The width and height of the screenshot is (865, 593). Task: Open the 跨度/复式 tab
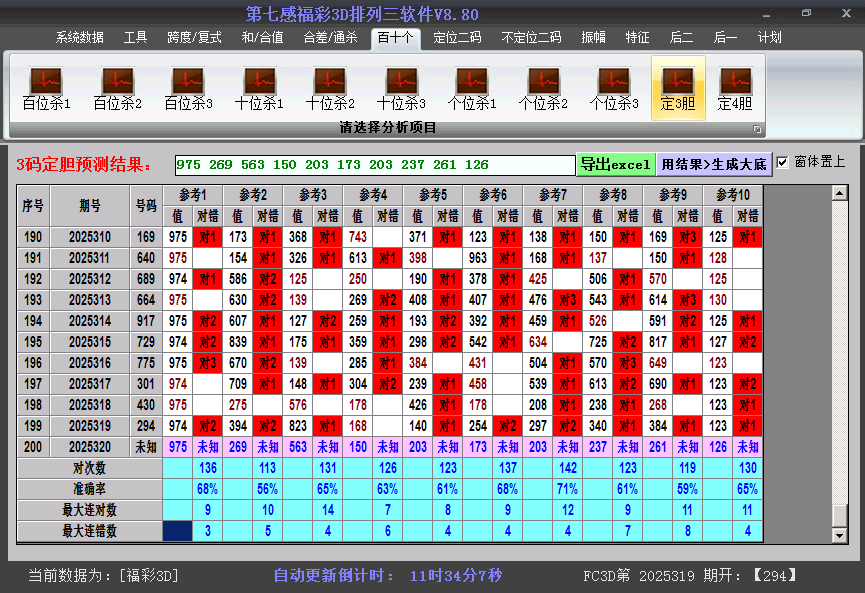click(194, 38)
